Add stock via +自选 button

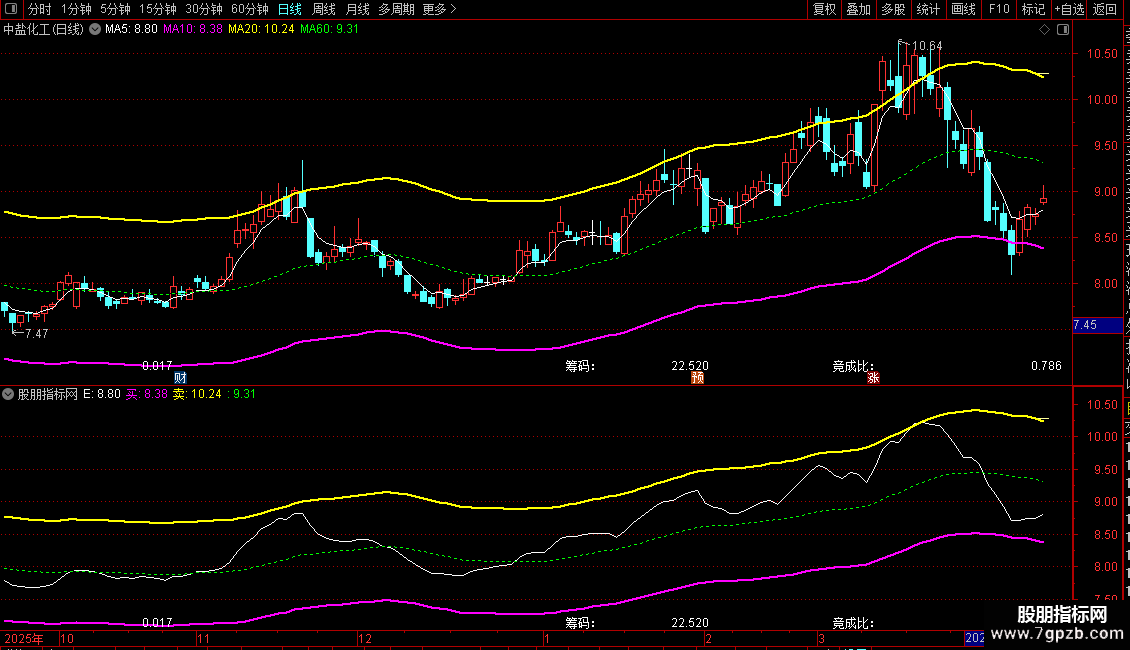pos(1069,9)
